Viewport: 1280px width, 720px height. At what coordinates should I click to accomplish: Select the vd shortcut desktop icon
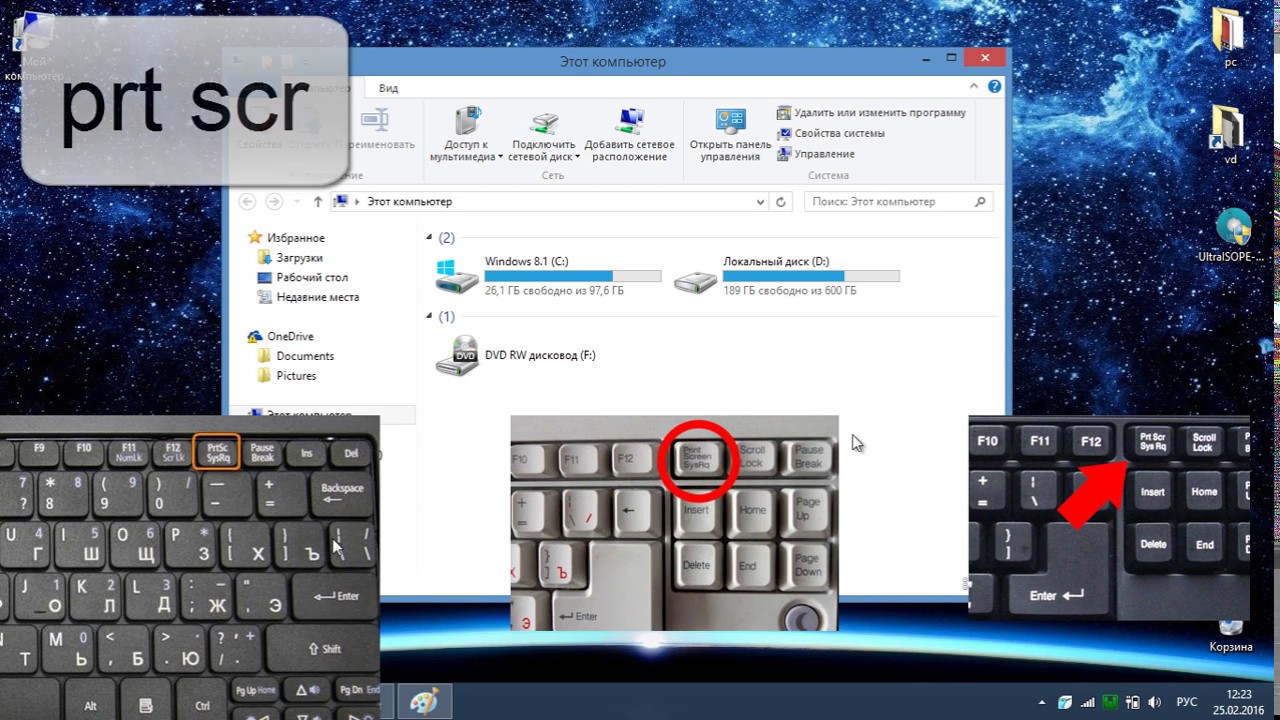pyautogui.click(x=1229, y=135)
